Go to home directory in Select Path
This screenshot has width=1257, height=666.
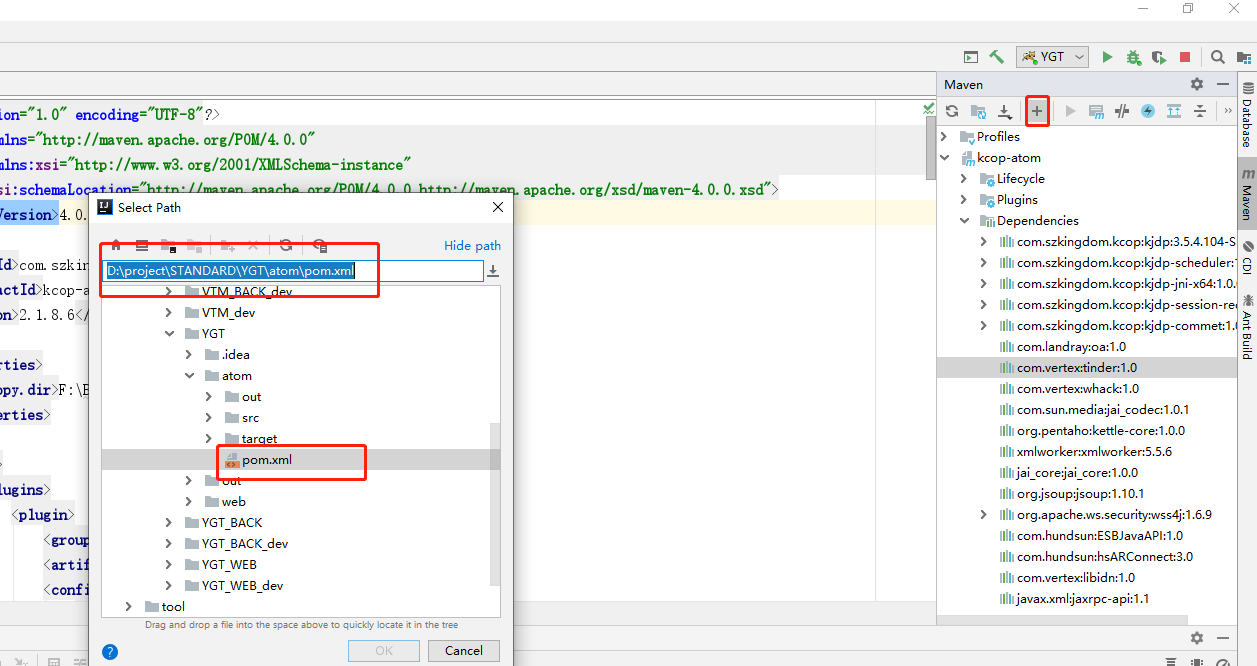pos(116,245)
